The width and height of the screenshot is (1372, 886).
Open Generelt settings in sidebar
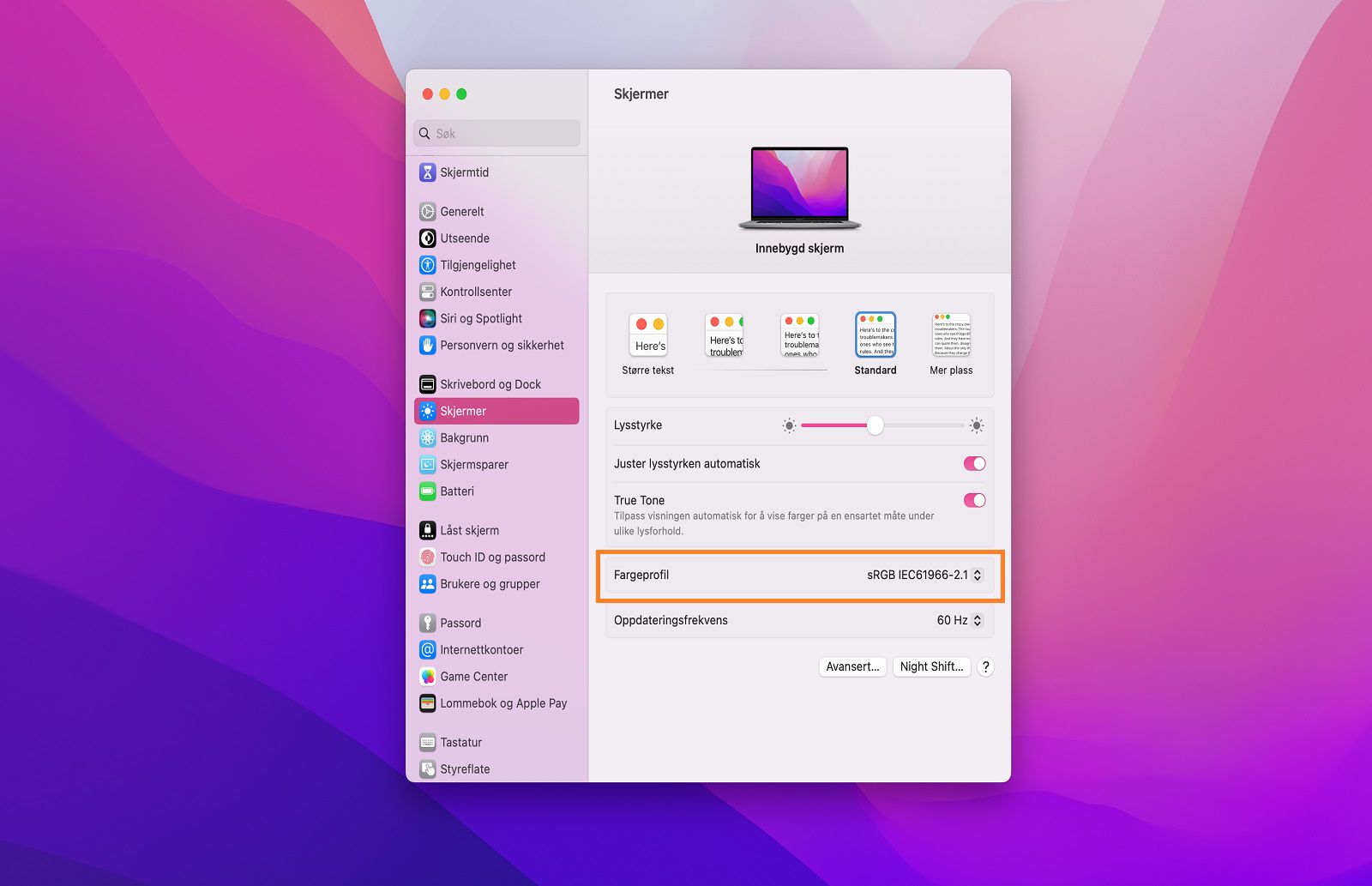[x=496, y=212]
